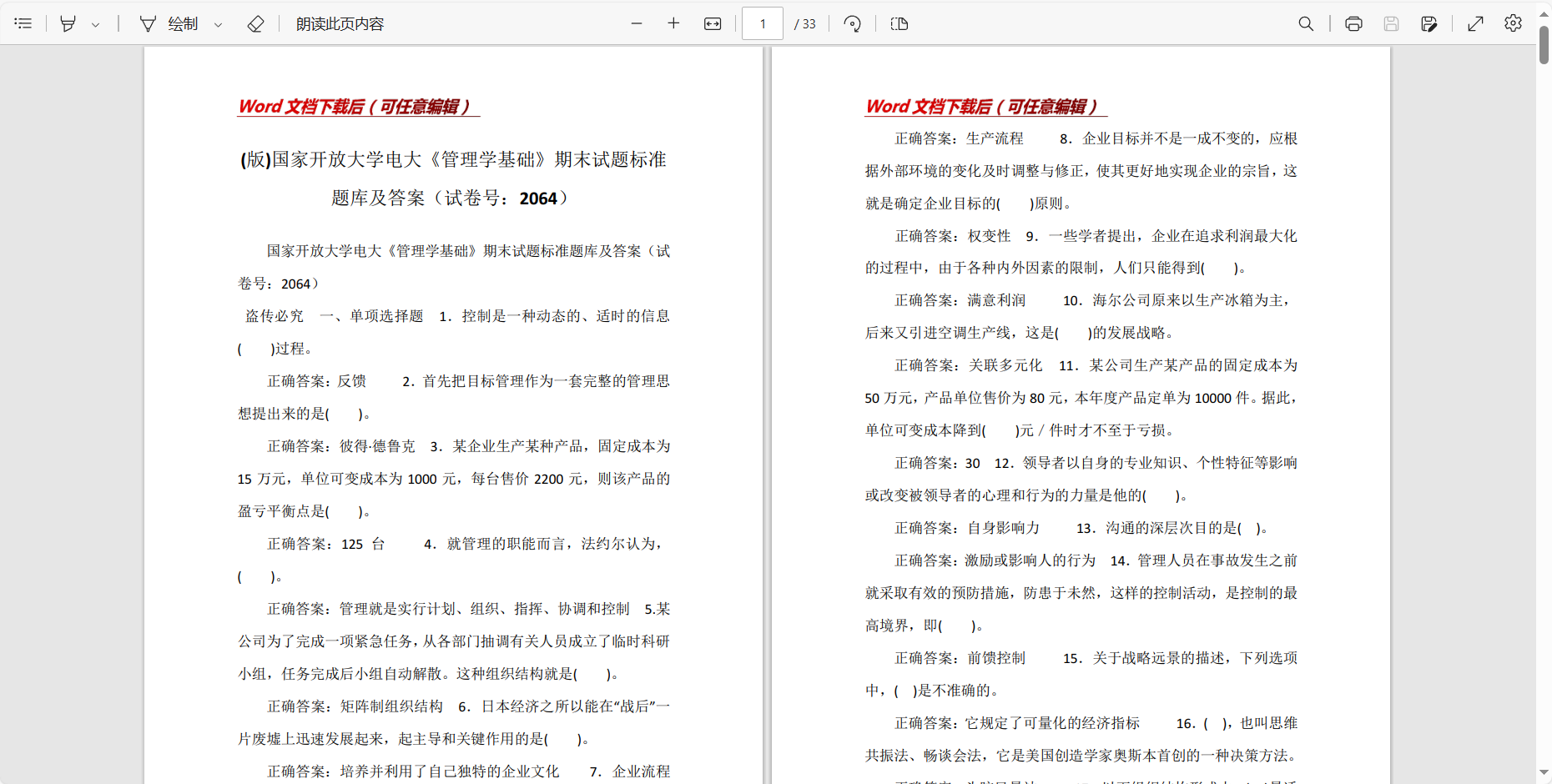The width and height of the screenshot is (1552, 784).
Task: Open PDF viewer settings gear
Action: pos(1513,23)
